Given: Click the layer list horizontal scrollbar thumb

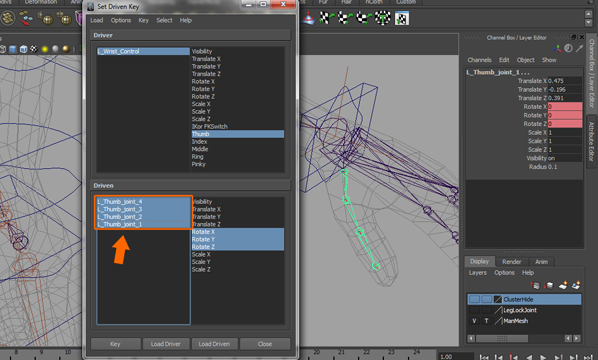Looking at the screenshot, I should click(x=502, y=338).
